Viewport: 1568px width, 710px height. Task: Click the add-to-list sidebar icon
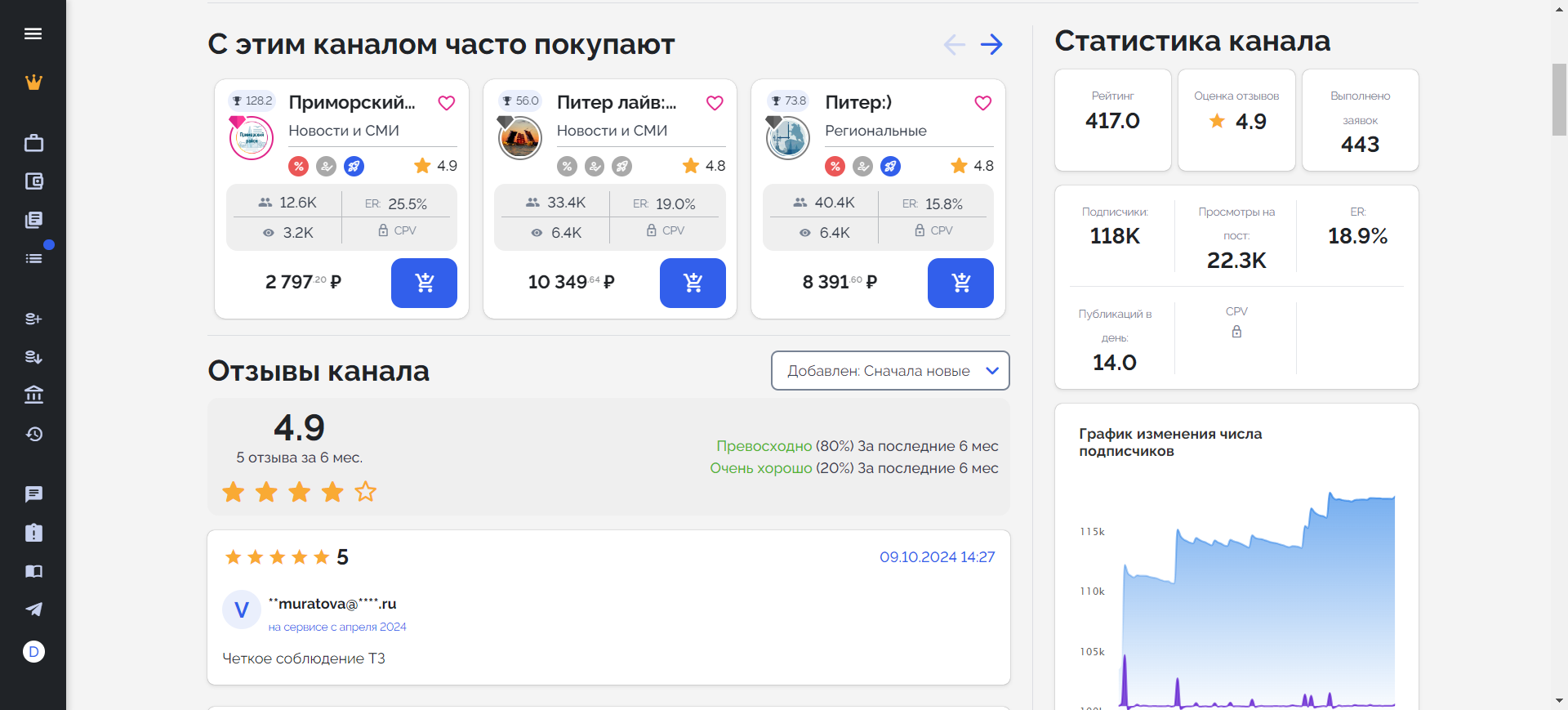(x=33, y=319)
